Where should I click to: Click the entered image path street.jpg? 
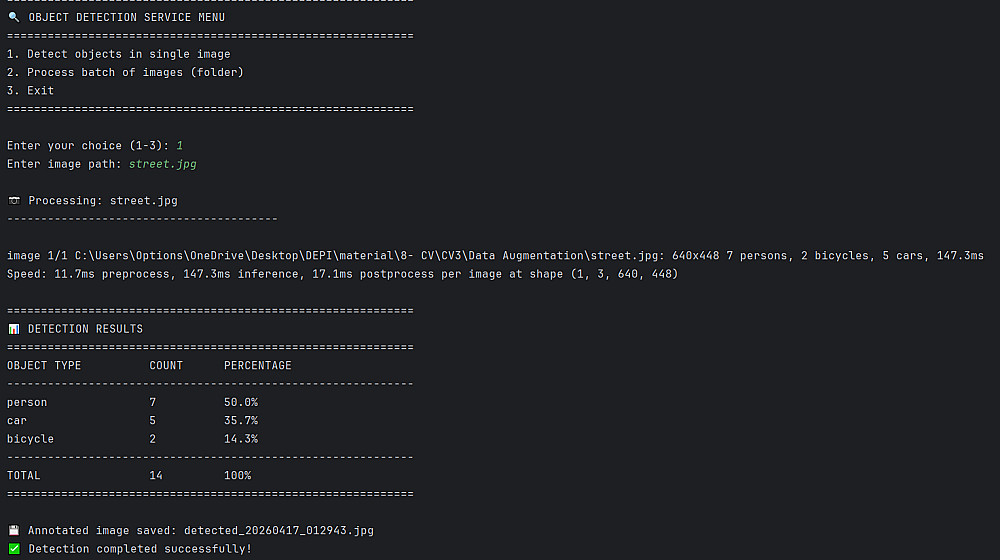[x=162, y=164]
